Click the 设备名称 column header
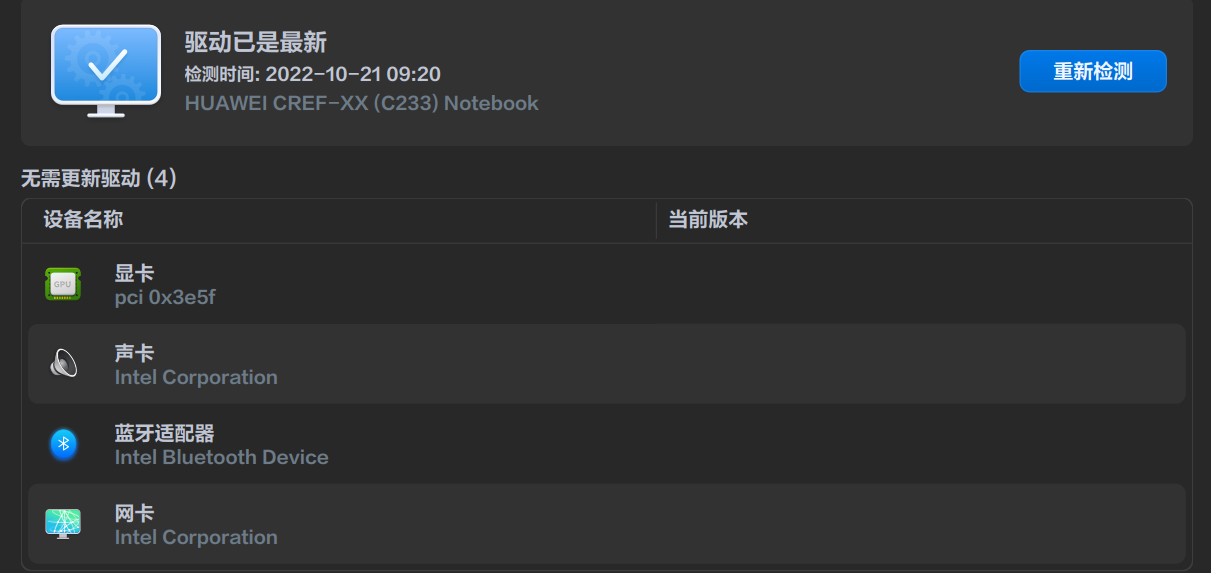 pyautogui.click(x=83, y=220)
